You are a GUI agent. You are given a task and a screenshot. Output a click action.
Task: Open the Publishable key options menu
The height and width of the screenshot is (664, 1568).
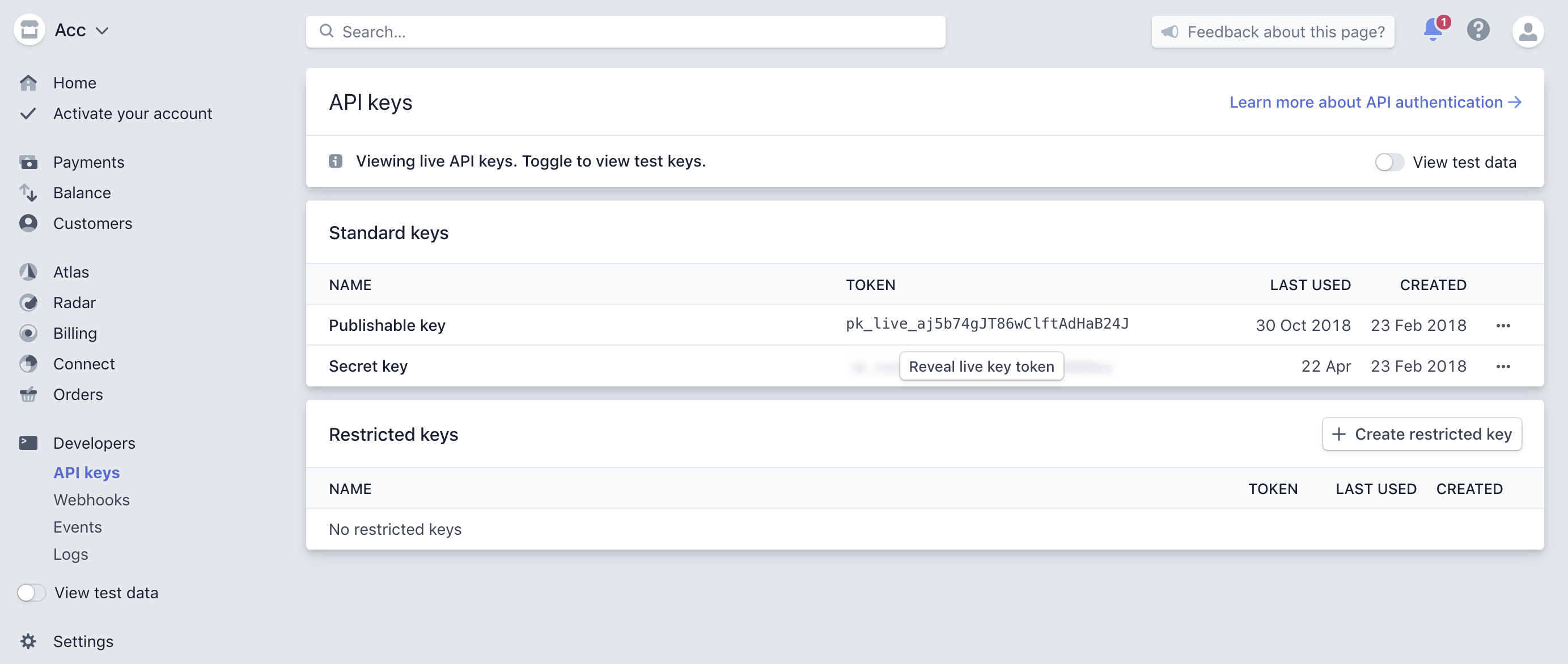coord(1503,325)
